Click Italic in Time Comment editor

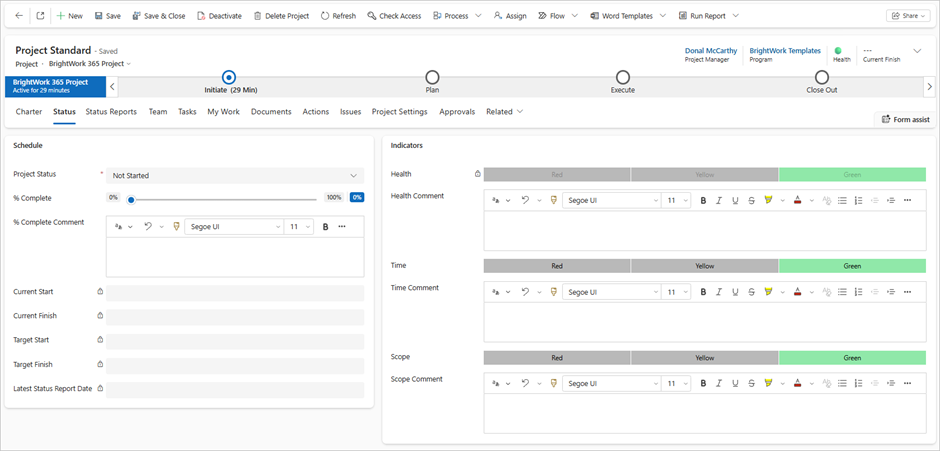pyautogui.click(x=719, y=292)
